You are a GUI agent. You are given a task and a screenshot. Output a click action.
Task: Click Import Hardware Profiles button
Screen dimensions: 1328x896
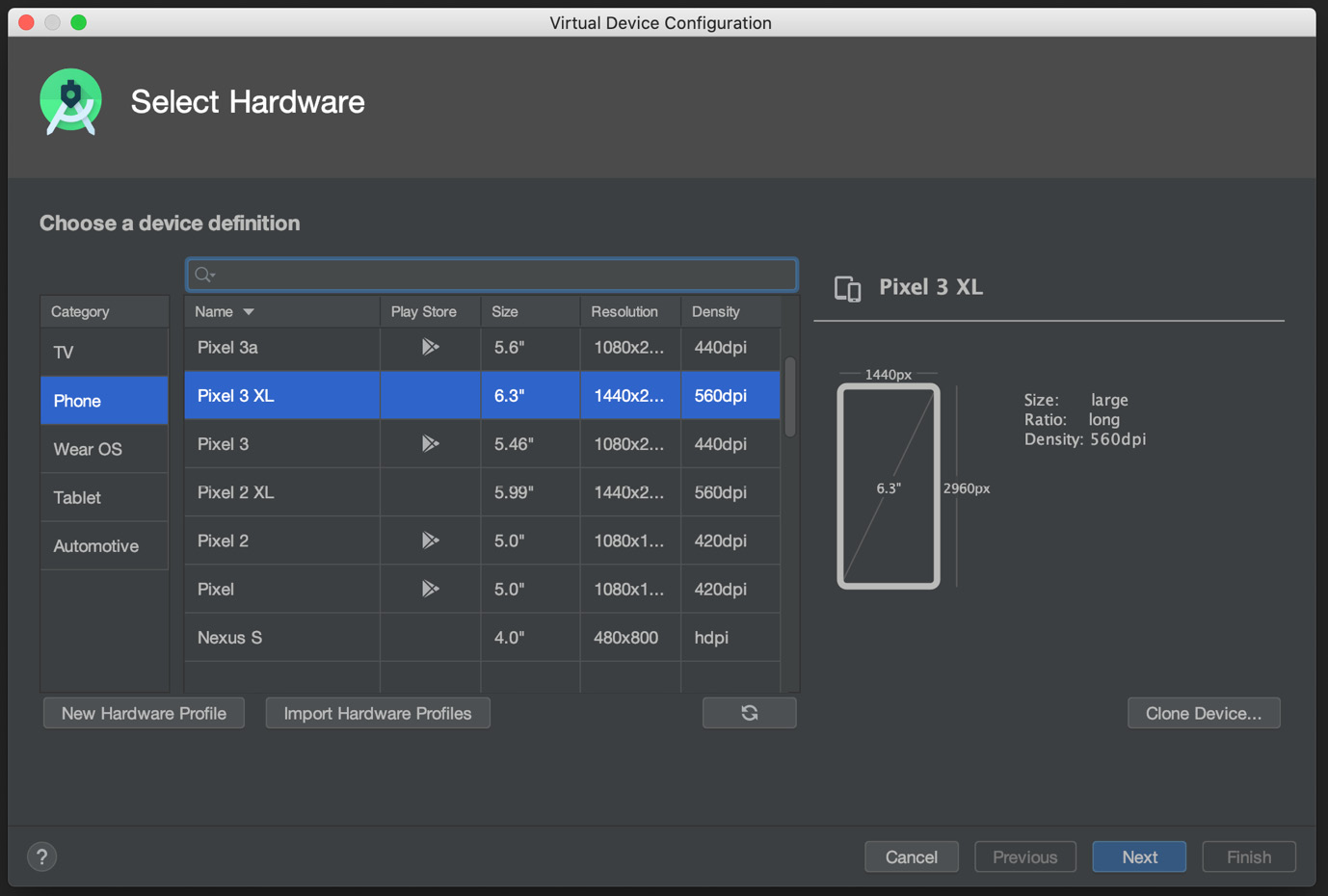click(378, 713)
